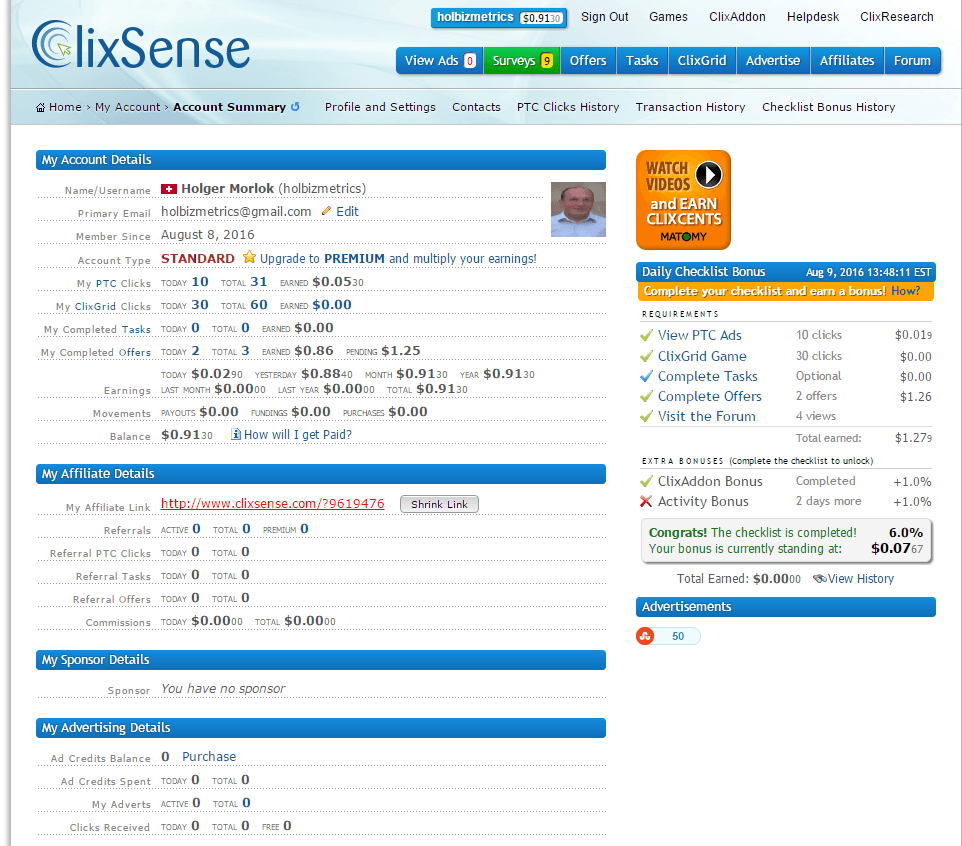Click How will I get Paid link
Image resolution: width=962 pixels, height=846 pixels.
298,434
